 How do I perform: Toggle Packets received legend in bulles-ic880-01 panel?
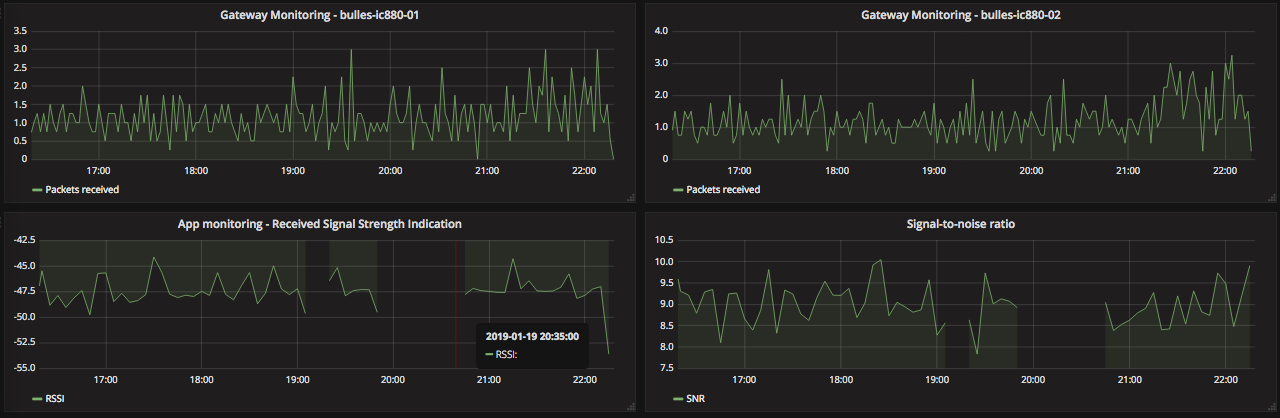point(82,189)
